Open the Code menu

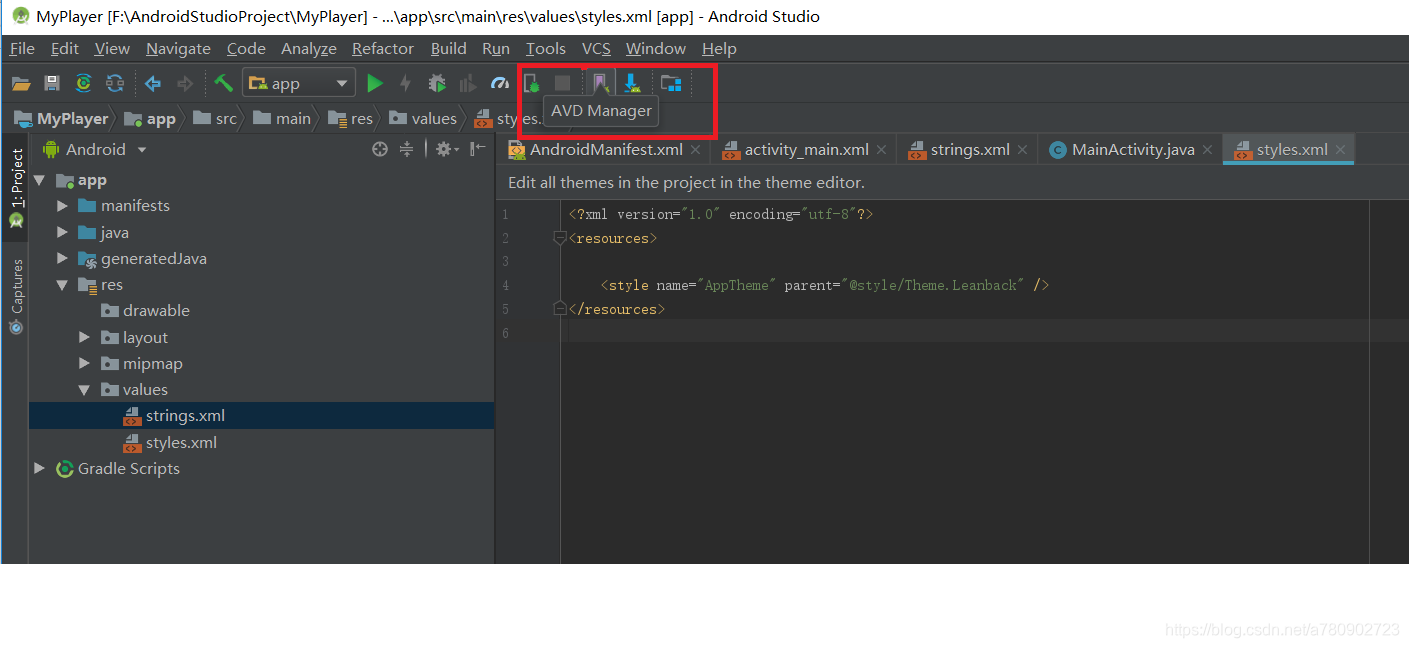click(246, 48)
